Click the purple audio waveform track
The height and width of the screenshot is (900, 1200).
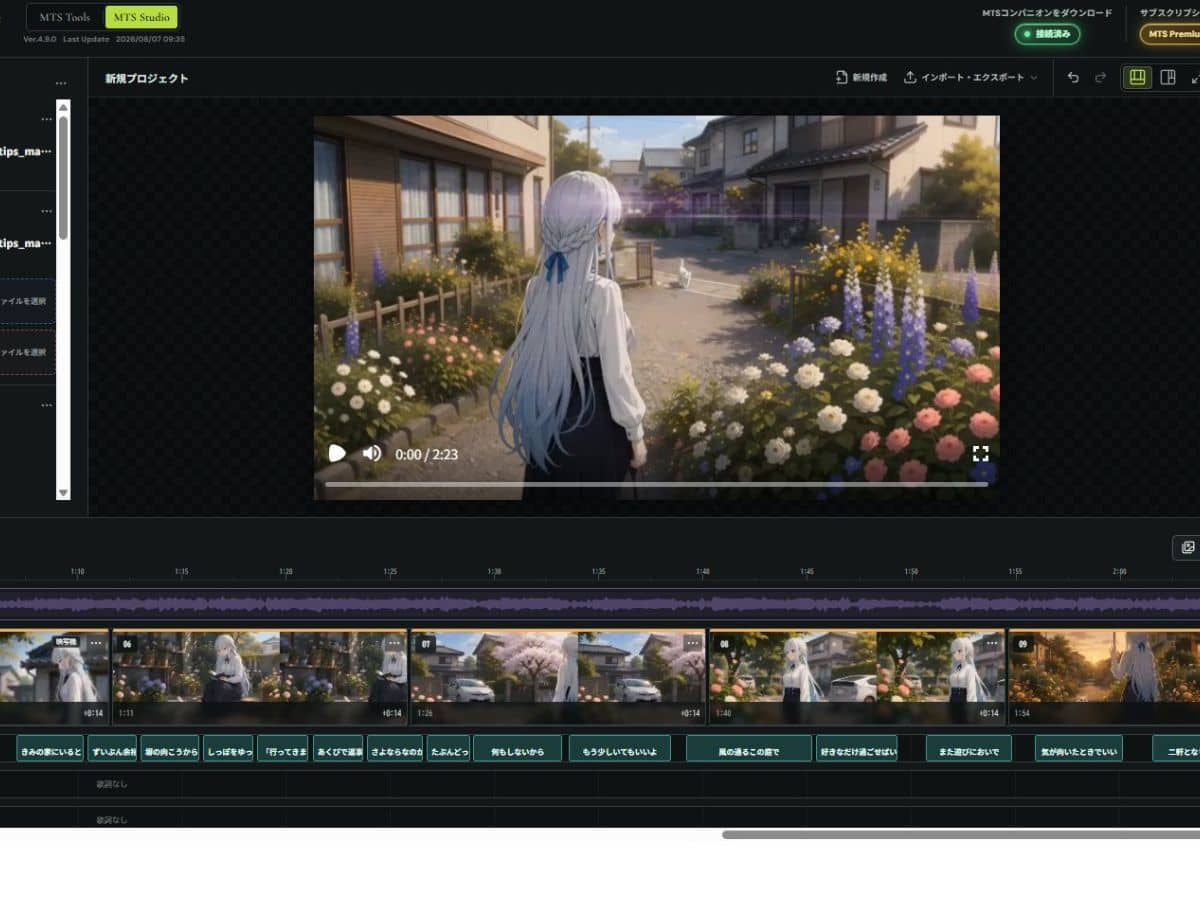600,604
